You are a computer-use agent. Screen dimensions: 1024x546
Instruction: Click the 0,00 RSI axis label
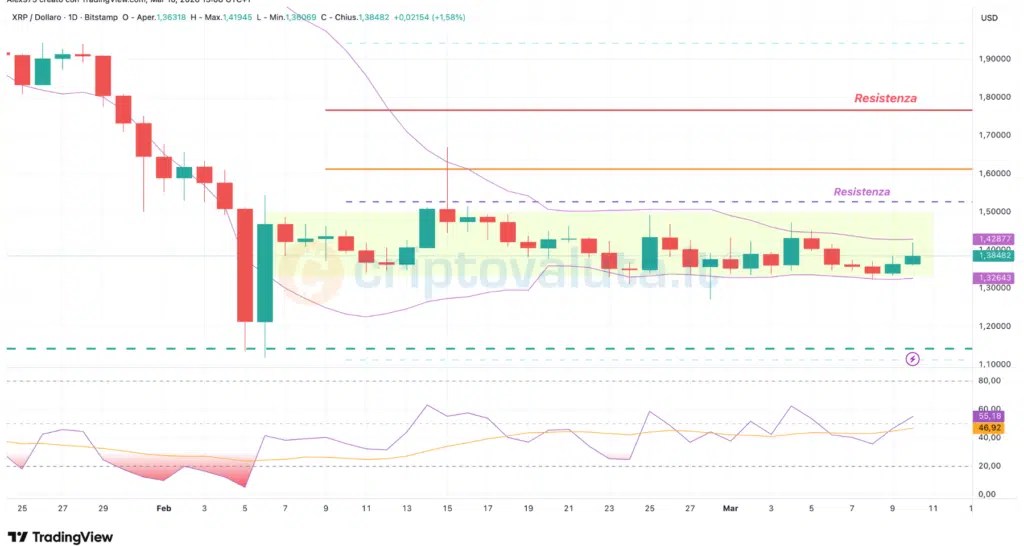(987, 494)
